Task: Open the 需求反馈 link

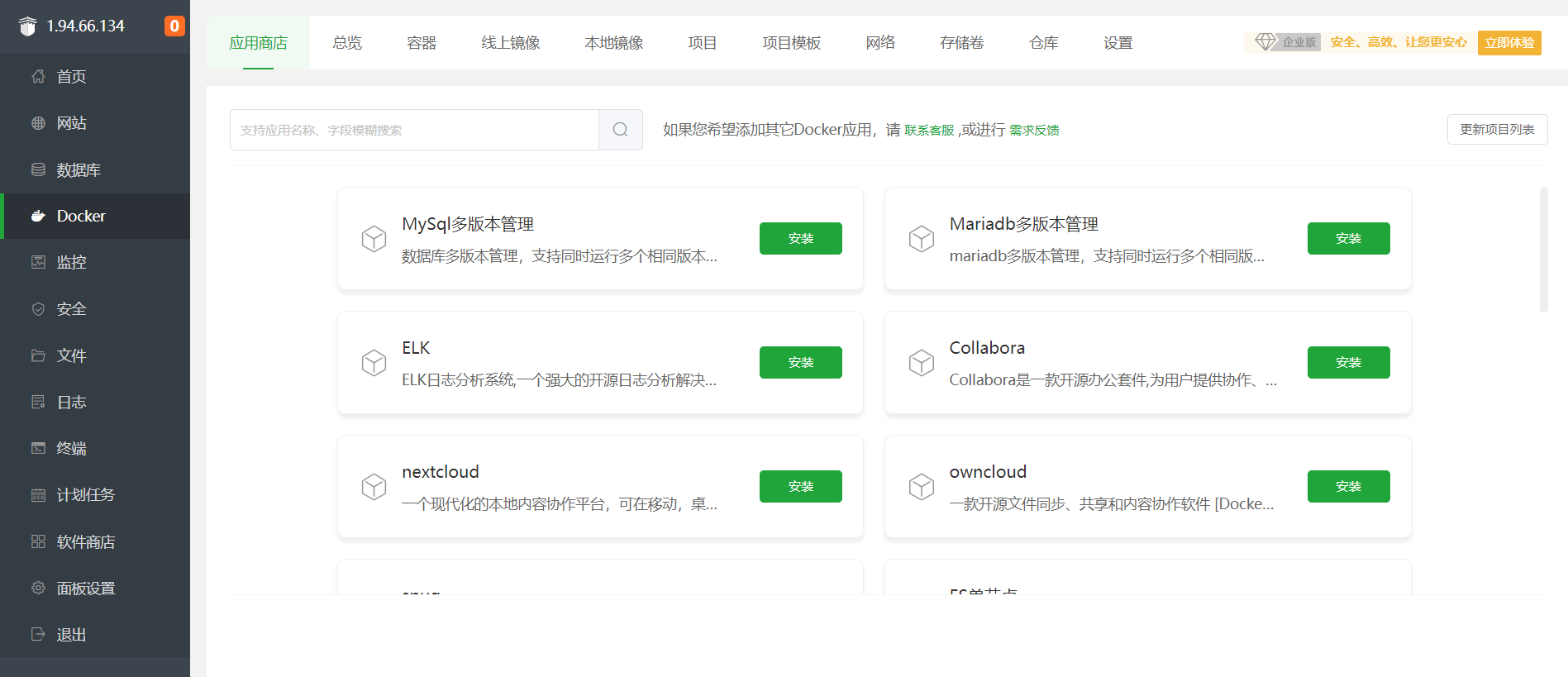Action: pos(1034,131)
